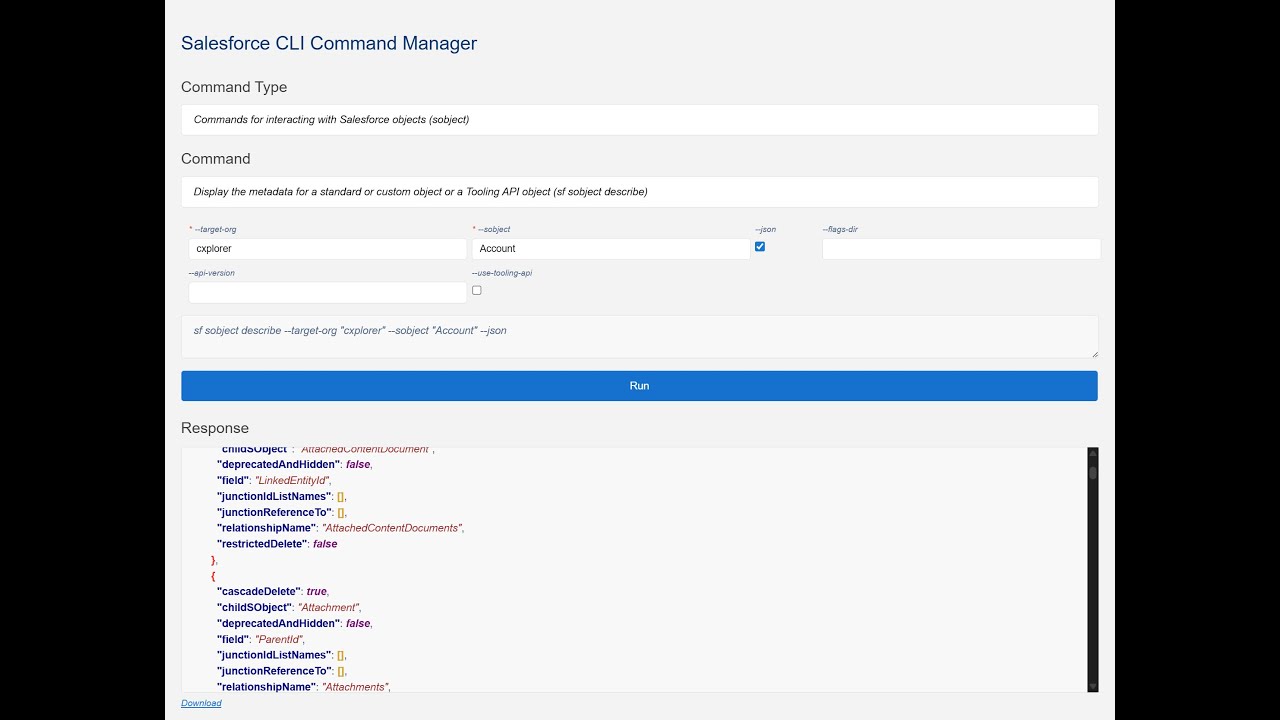Click inside the generated sf command textarea
This screenshot has height=720, width=1280.
click(639, 336)
